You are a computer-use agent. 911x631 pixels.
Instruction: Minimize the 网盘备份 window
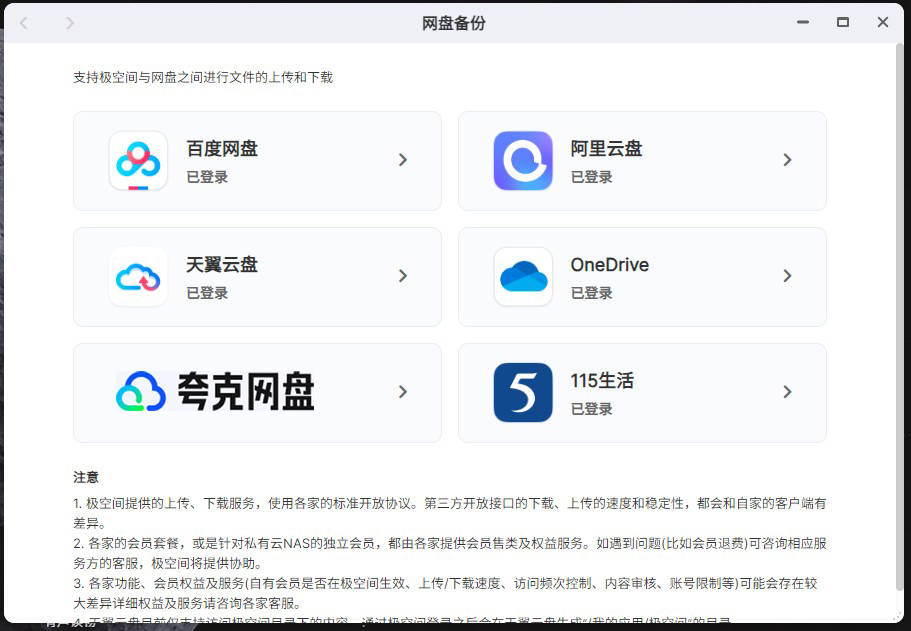pos(803,22)
